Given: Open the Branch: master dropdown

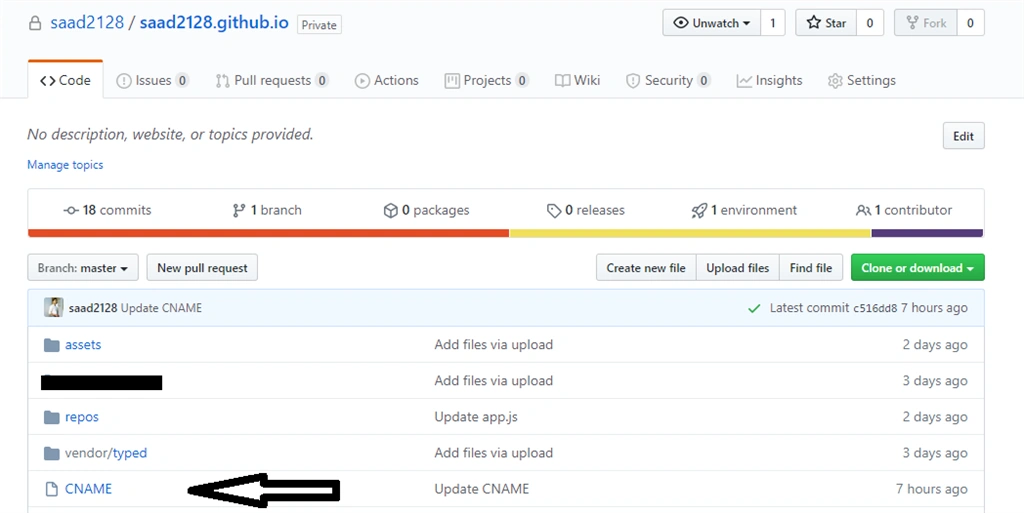Looking at the screenshot, I should pos(83,268).
